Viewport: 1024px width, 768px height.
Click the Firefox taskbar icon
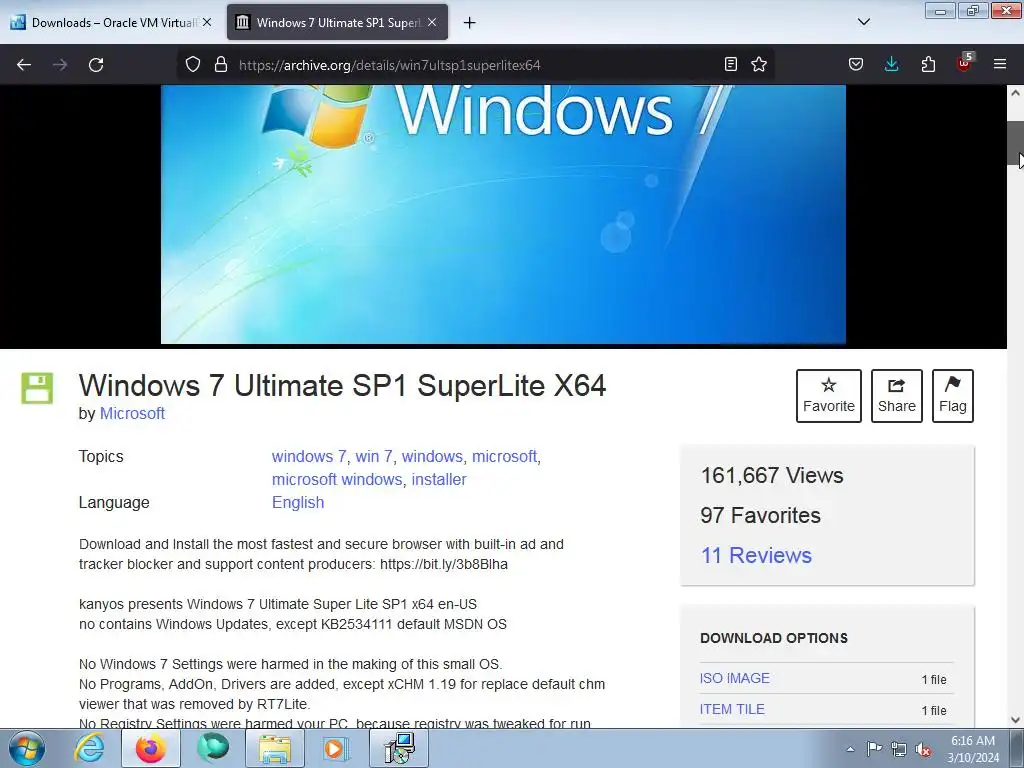pyautogui.click(x=151, y=748)
